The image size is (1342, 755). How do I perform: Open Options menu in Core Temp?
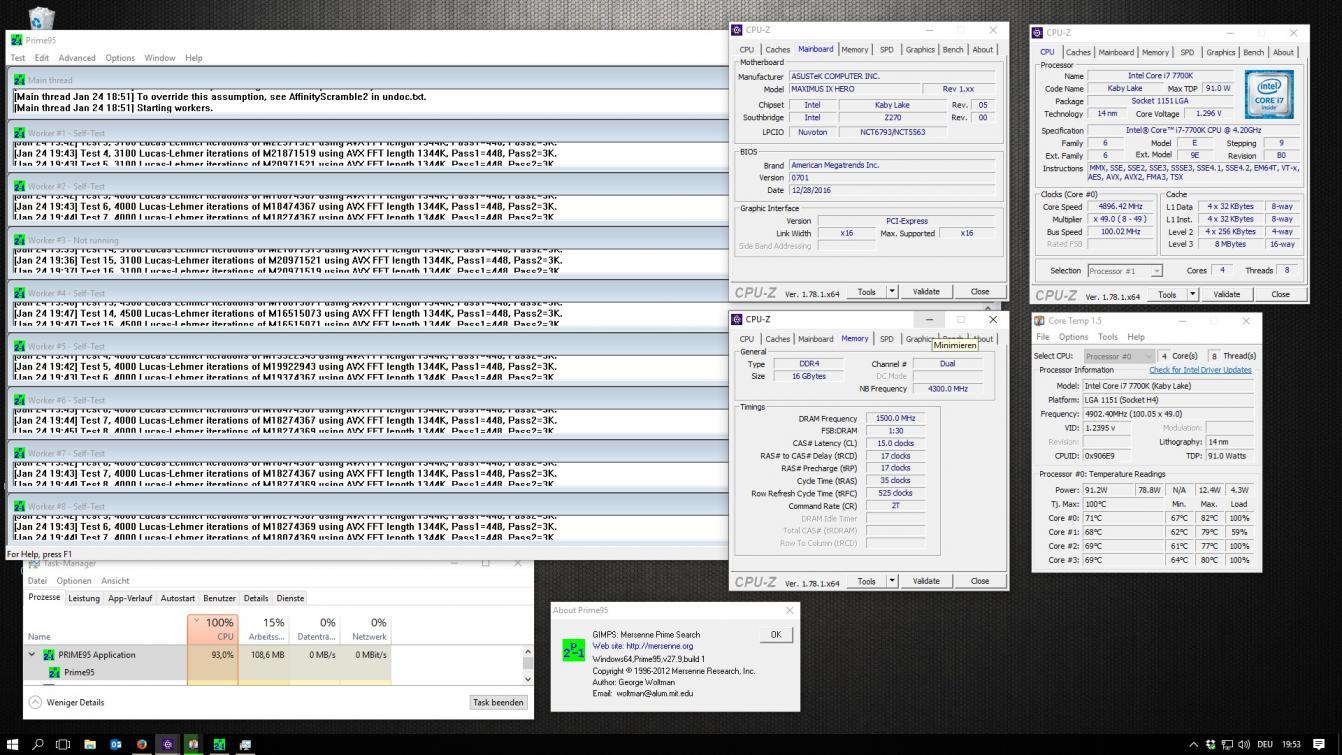(1073, 337)
